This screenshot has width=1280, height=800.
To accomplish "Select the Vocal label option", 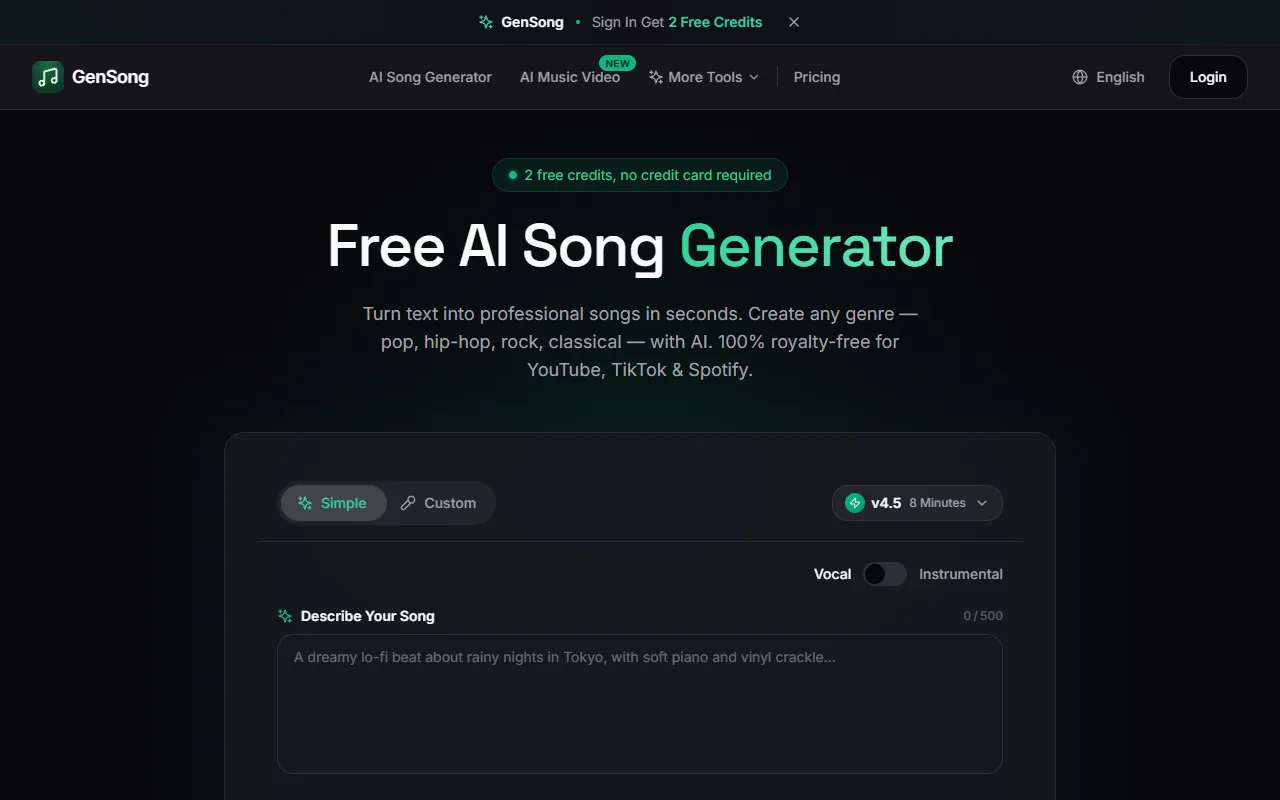I will point(832,574).
